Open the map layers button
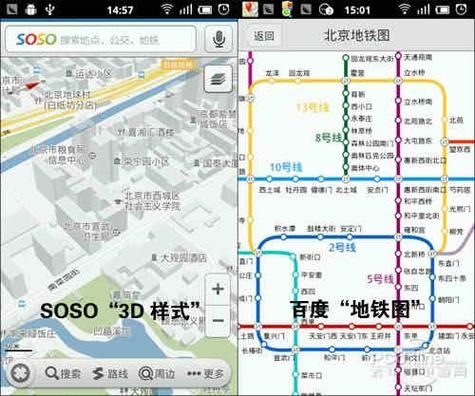This screenshot has width=475, height=396. pos(218,79)
